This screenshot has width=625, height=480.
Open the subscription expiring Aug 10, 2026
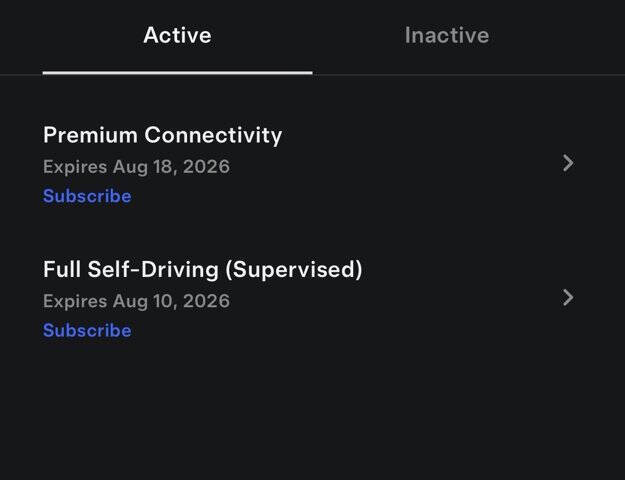tap(309, 299)
